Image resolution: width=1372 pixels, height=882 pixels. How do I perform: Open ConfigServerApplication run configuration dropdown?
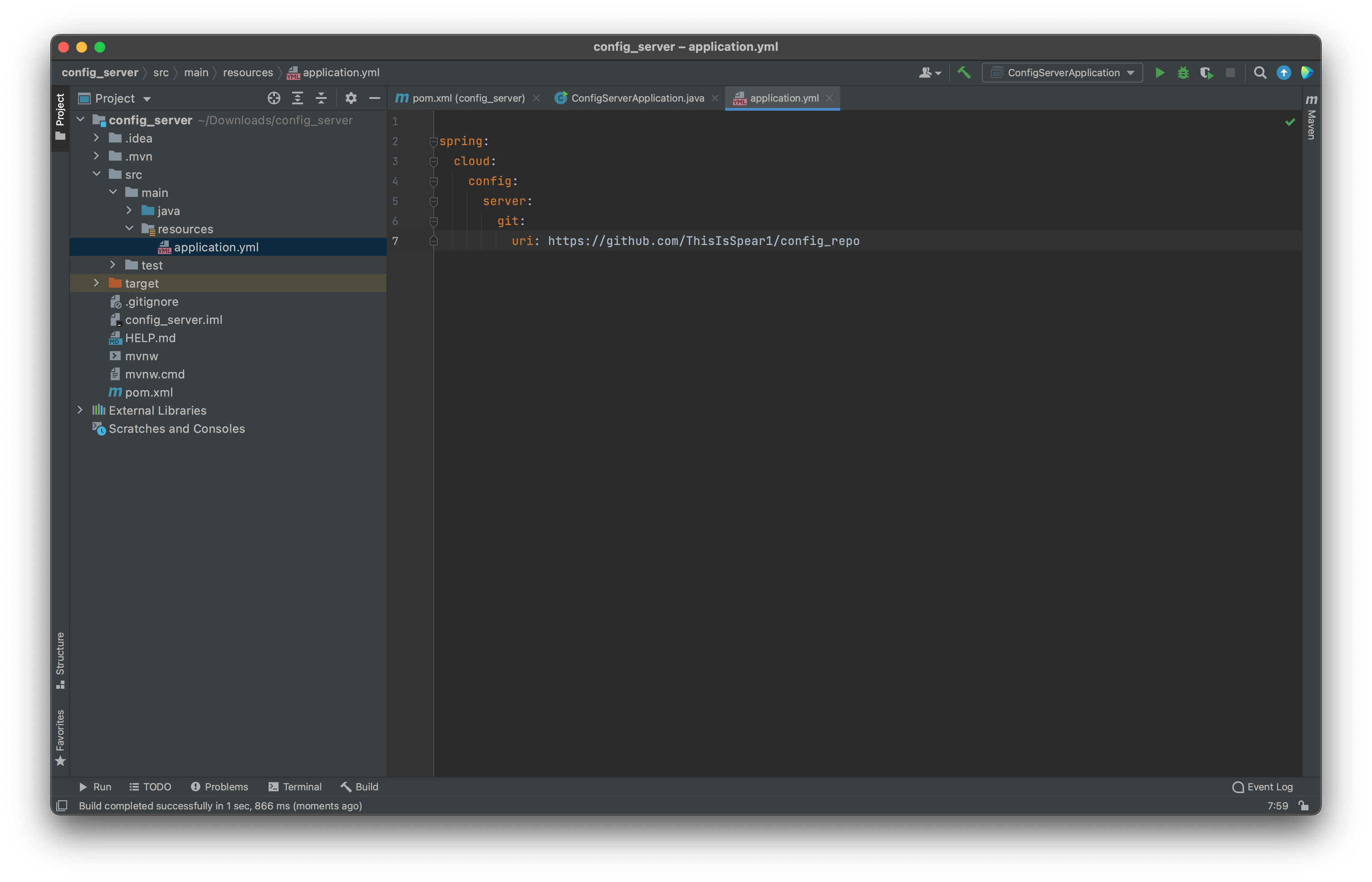[x=1062, y=73]
